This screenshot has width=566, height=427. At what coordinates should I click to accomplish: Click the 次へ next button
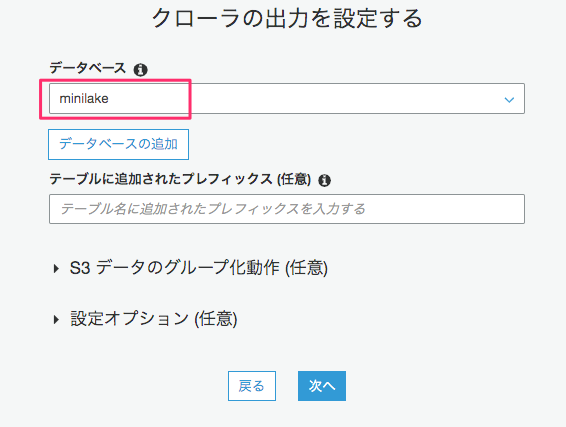point(322,386)
